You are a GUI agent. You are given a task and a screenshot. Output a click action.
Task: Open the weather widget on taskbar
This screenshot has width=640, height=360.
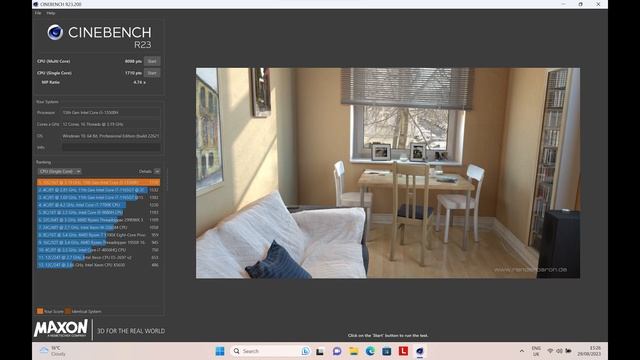point(53,351)
